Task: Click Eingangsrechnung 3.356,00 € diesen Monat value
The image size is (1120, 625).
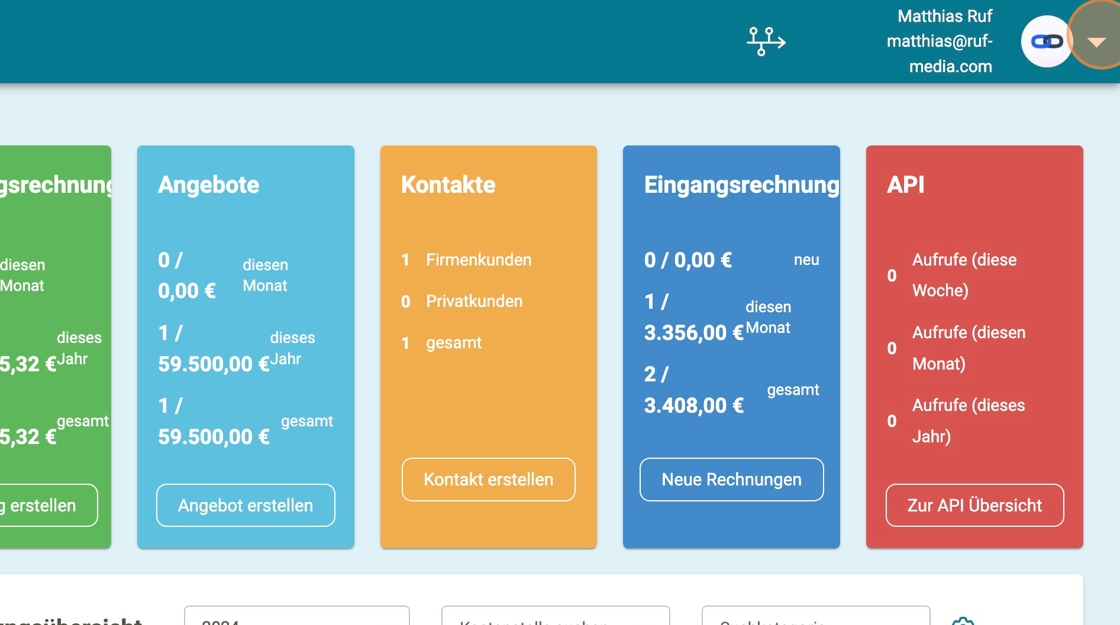Action: pyautogui.click(x=694, y=317)
